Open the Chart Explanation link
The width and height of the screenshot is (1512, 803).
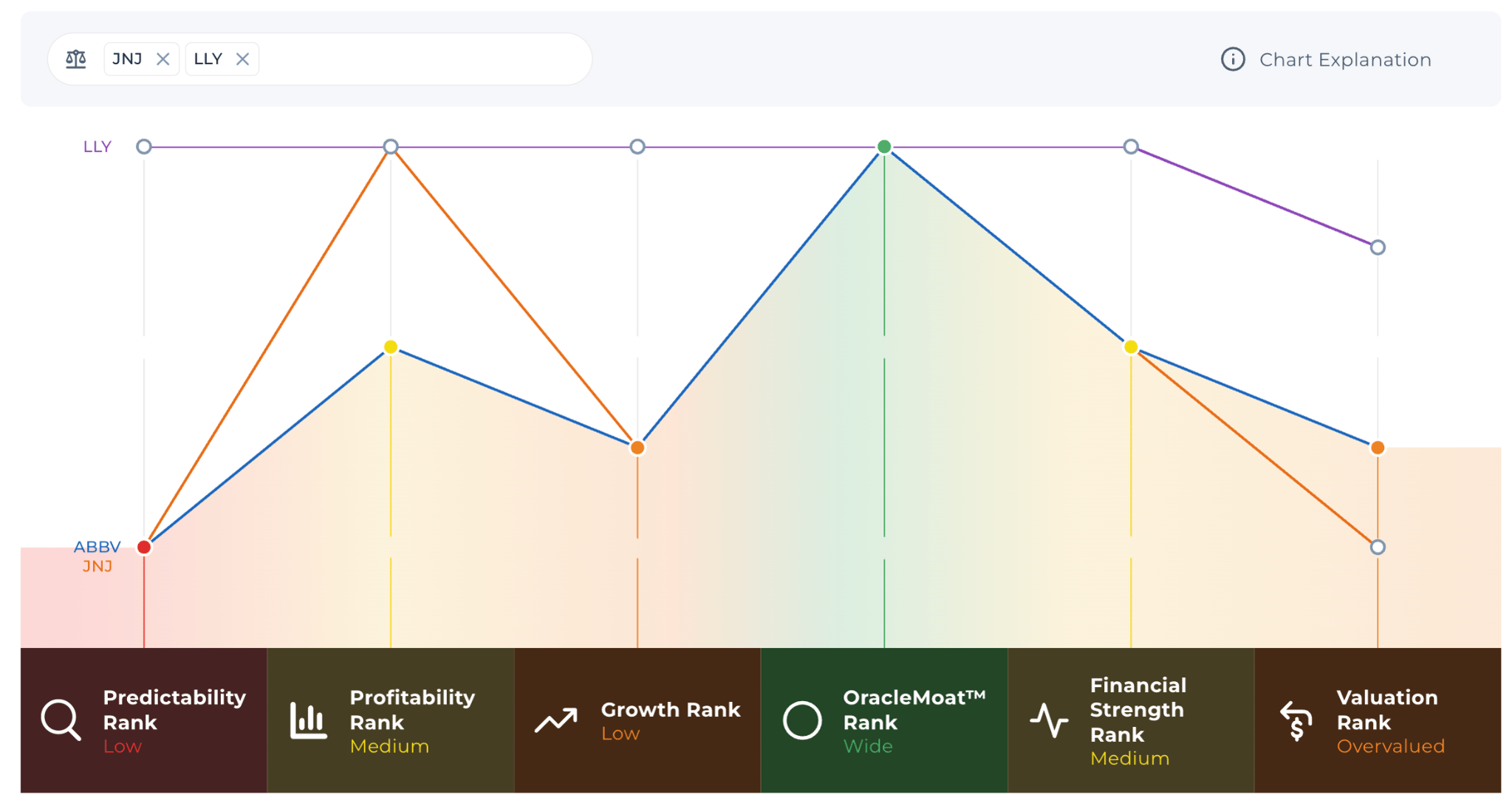1345,60
